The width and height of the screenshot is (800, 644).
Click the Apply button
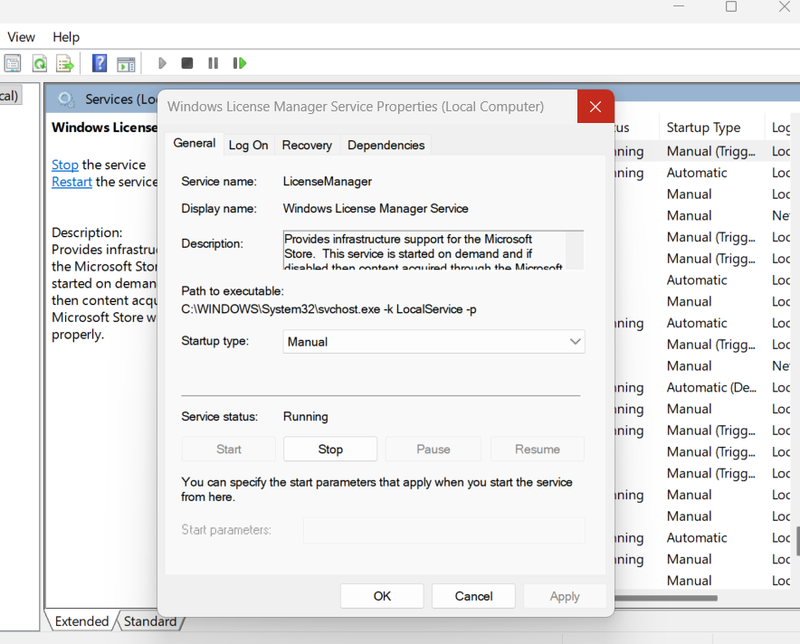tap(564, 596)
